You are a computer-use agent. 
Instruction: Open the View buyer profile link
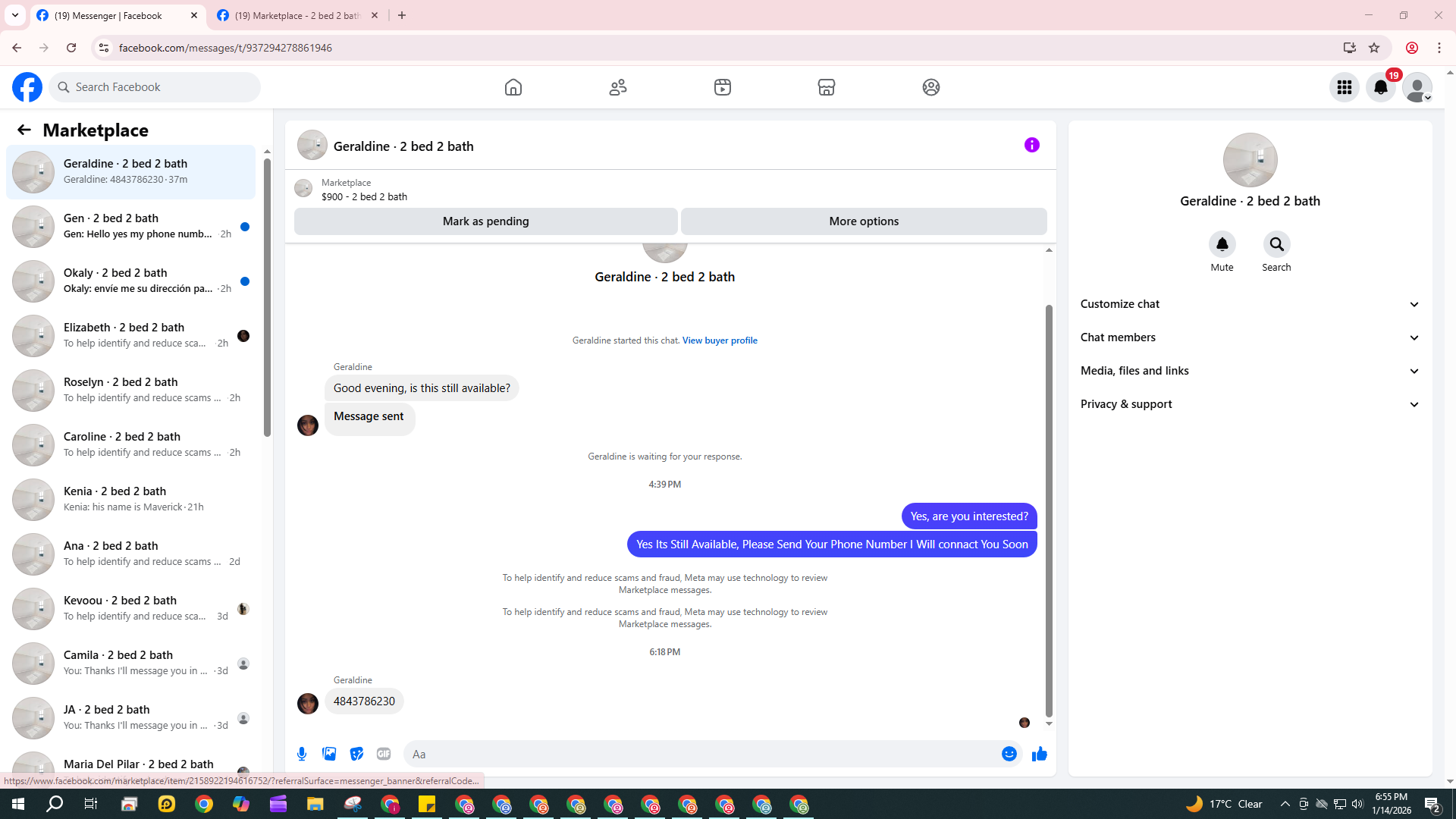[719, 340]
